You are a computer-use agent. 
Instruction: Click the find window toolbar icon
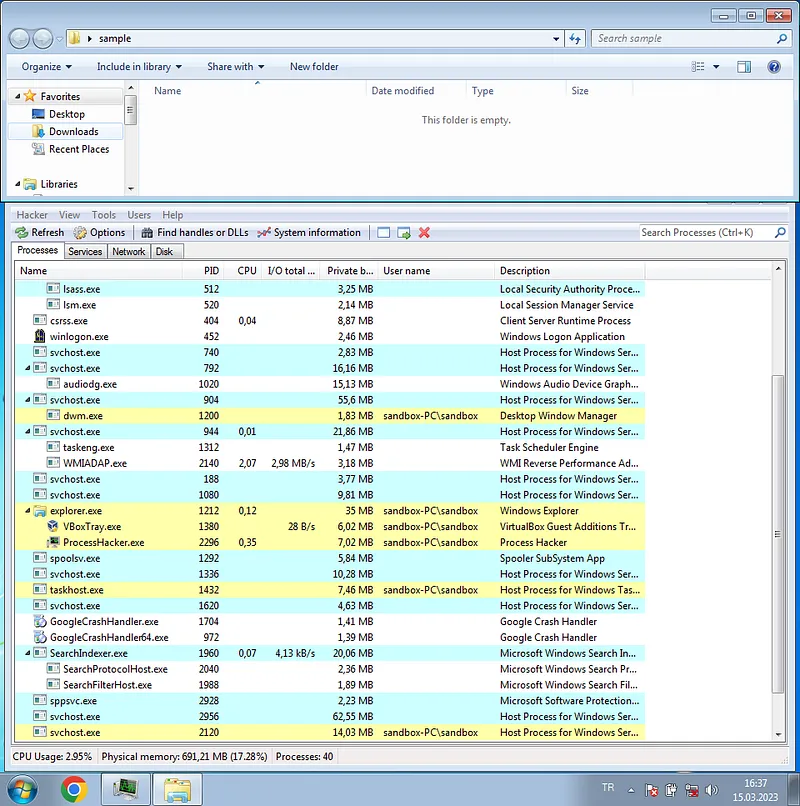tap(384, 233)
